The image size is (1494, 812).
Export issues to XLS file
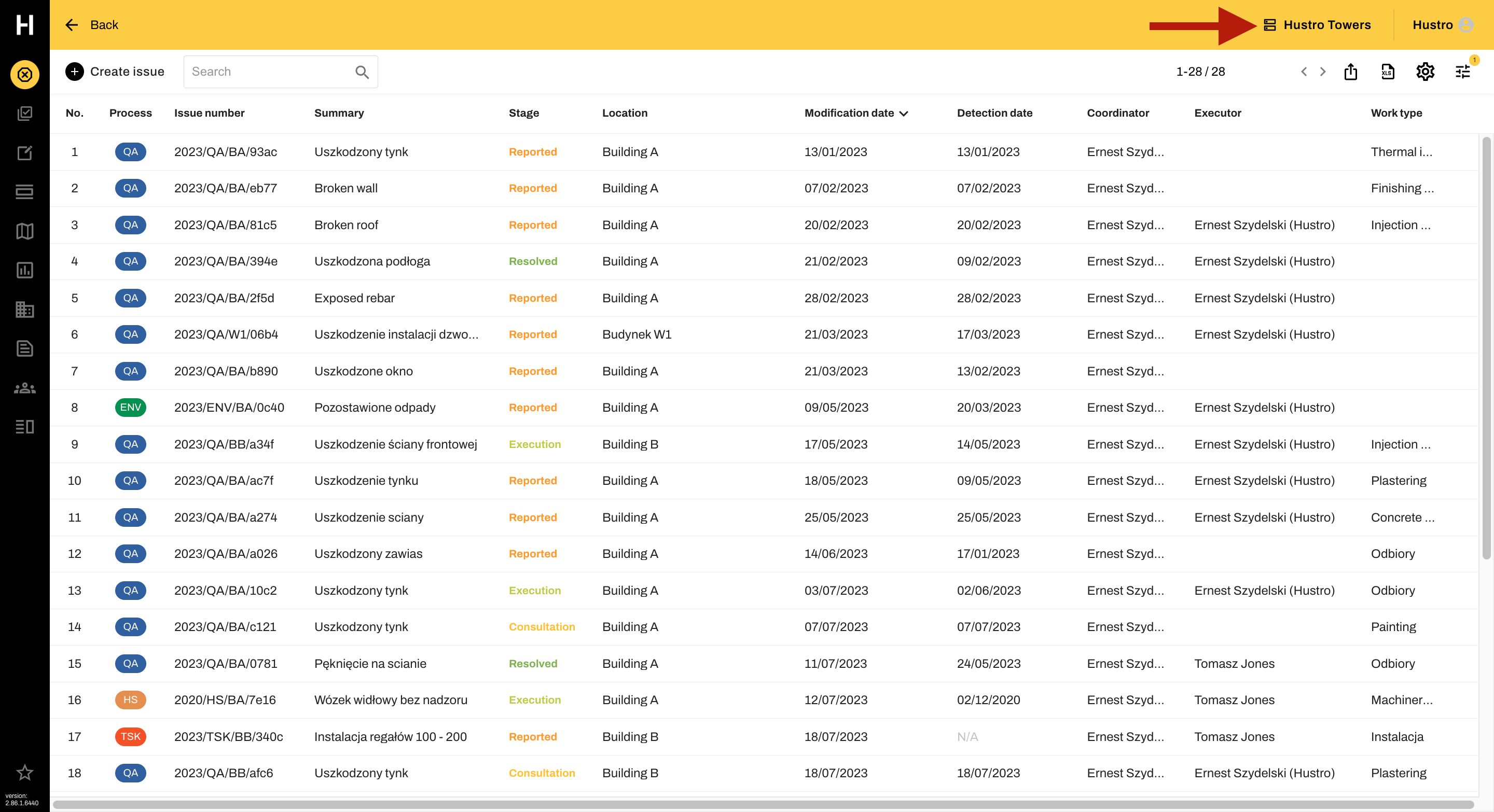pos(1388,71)
